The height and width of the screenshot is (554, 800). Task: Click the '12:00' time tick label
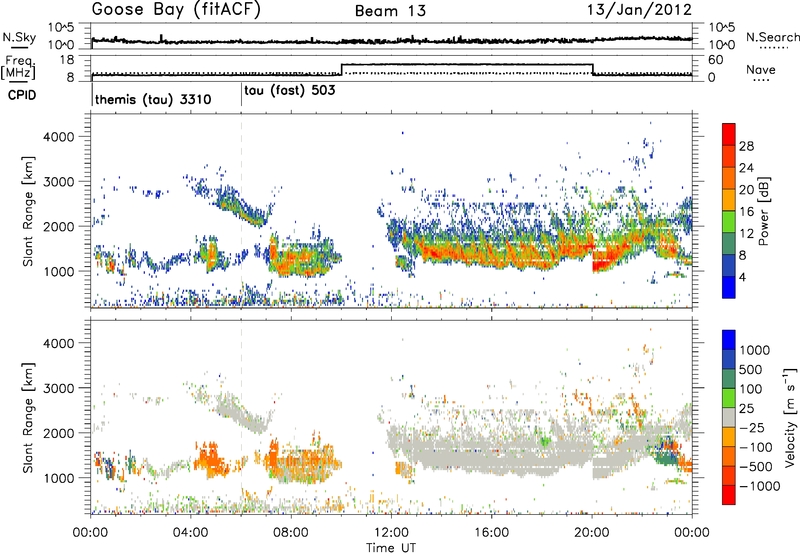391,533
